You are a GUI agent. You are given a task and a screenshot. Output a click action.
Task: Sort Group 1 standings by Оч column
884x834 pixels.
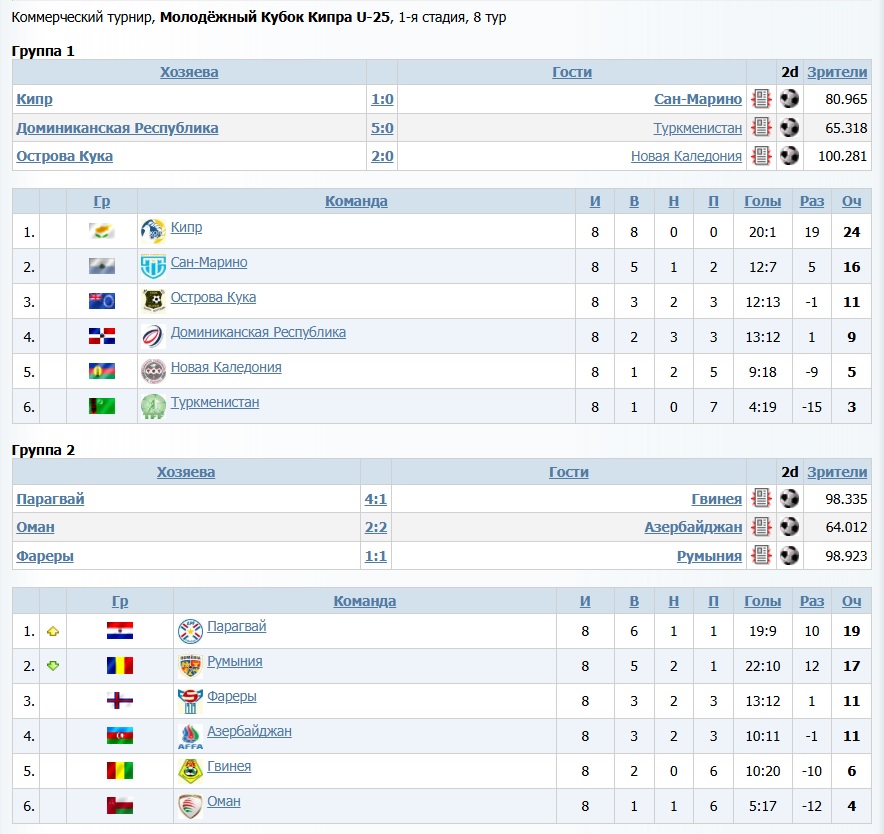[851, 201]
